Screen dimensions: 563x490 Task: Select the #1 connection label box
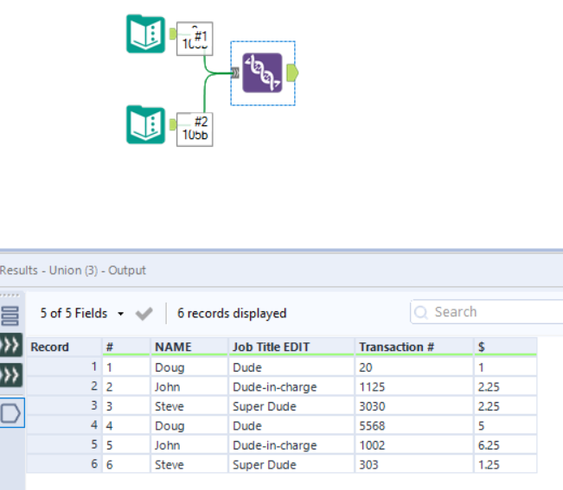point(195,39)
